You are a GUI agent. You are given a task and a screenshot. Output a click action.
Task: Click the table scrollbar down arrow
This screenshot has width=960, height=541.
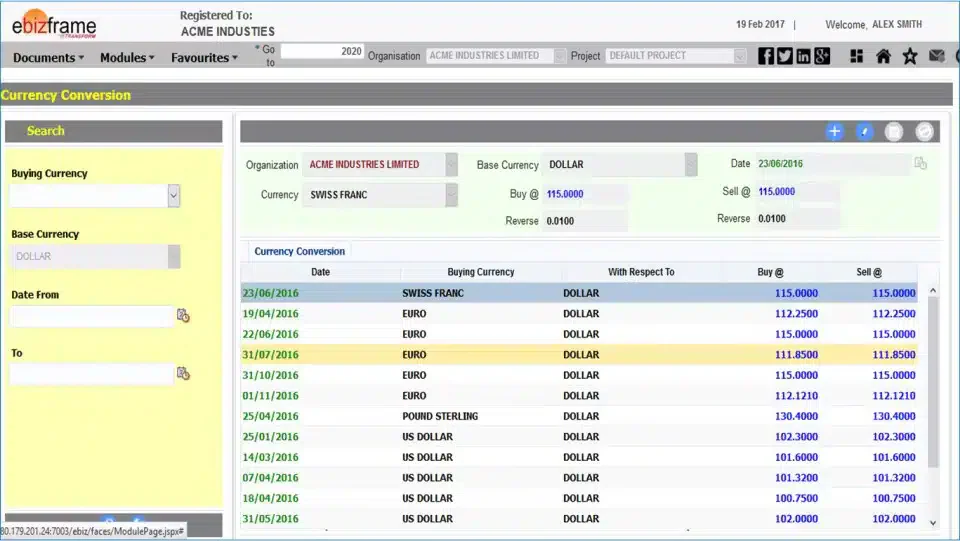point(933,523)
